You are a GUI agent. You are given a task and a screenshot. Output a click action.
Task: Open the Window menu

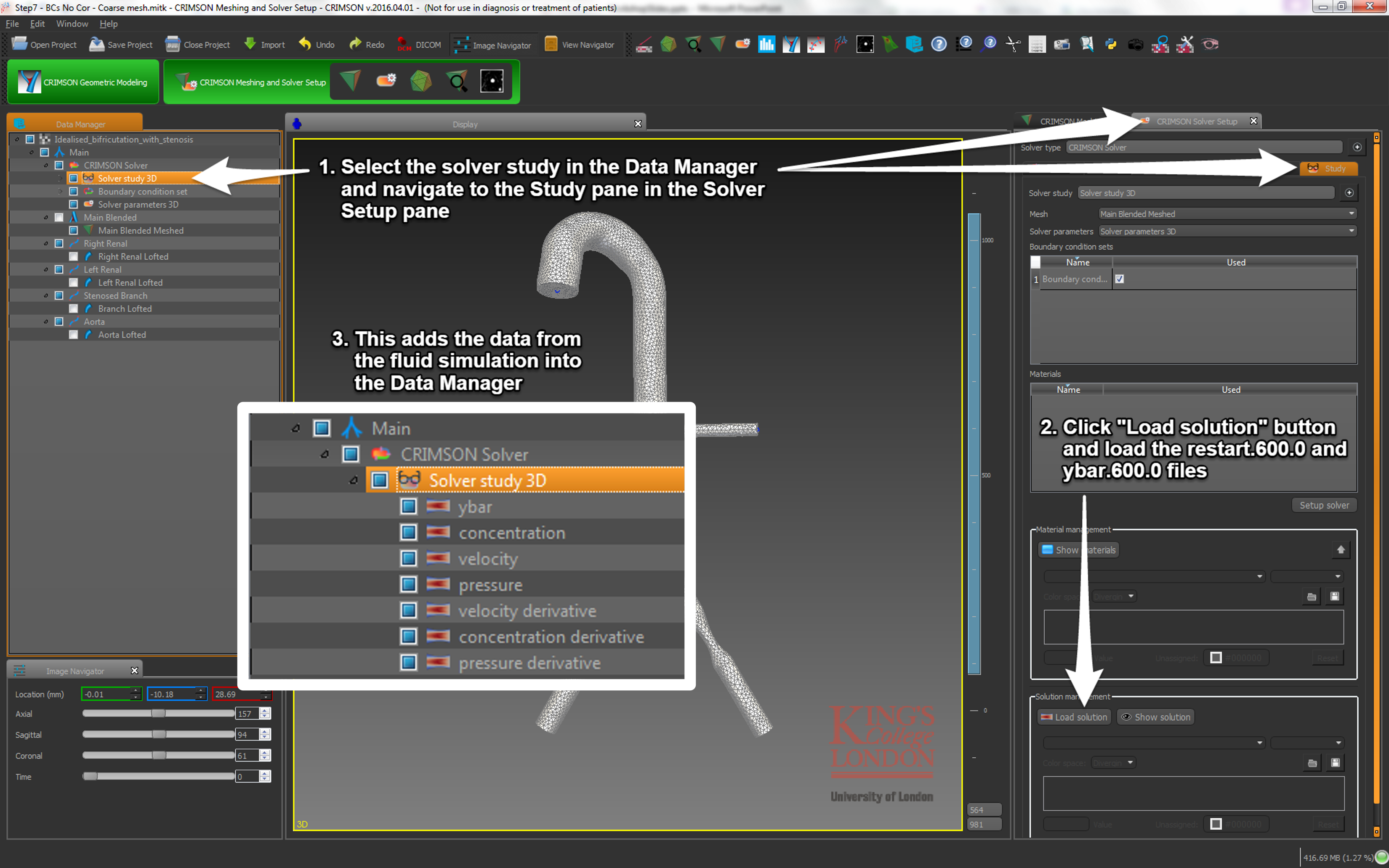click(x=72, y=24)
